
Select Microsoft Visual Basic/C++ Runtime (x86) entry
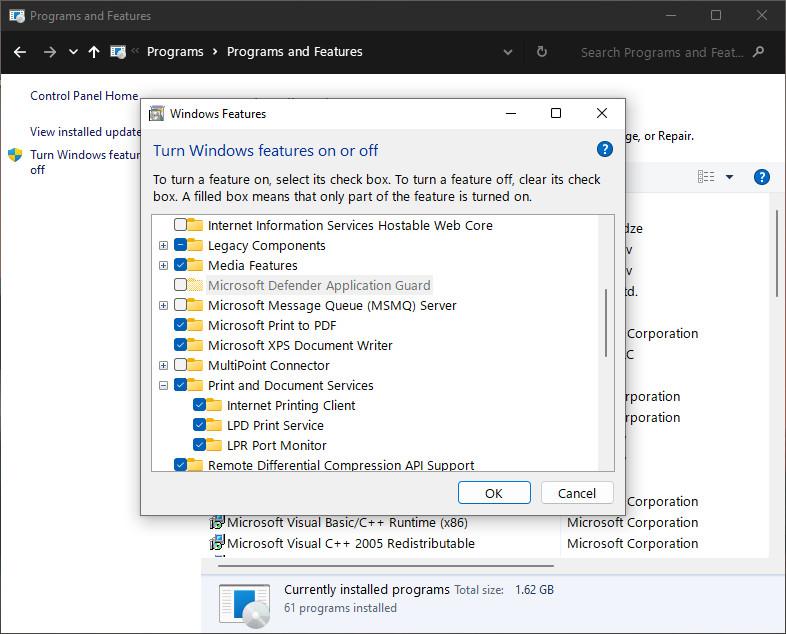pos(347,522)
